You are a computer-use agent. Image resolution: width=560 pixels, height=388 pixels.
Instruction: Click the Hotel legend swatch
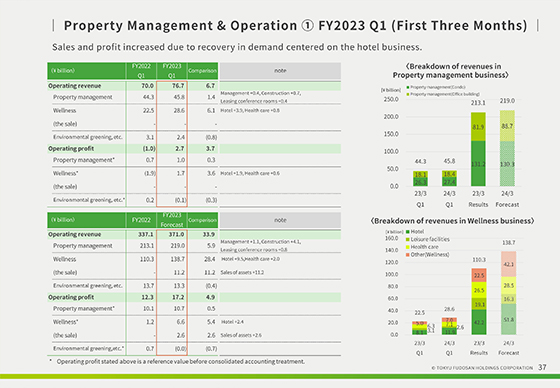[408, 232]
